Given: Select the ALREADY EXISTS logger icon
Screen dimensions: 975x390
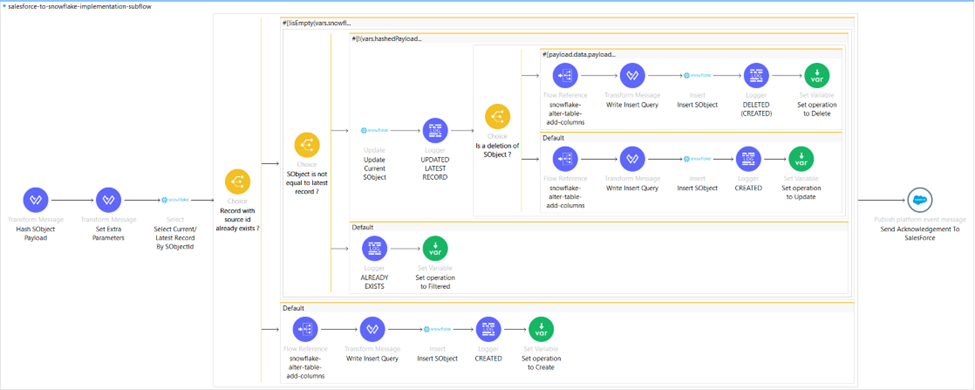Looking at the screenshot, I should 374,248.
